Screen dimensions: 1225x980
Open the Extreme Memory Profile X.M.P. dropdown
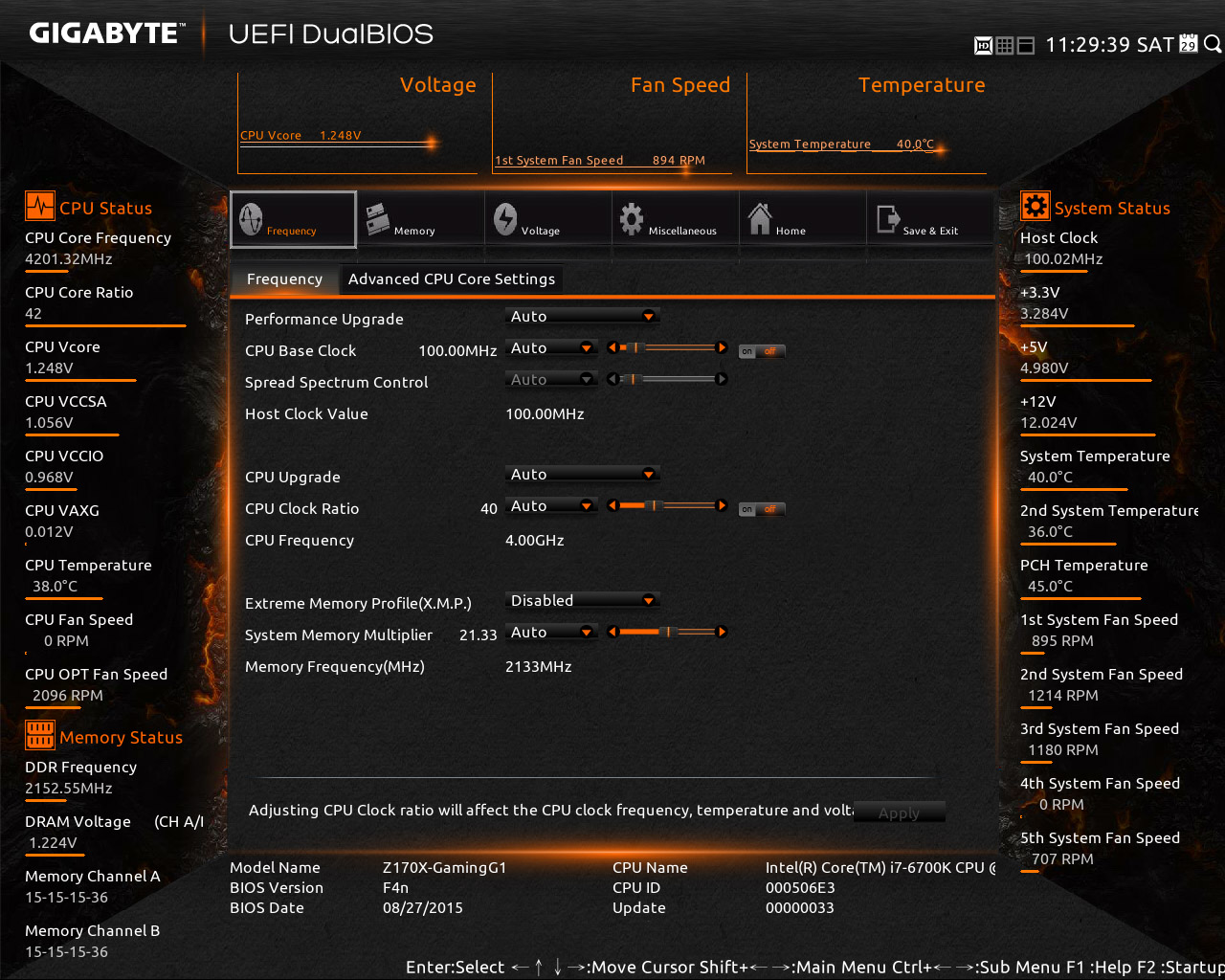point(582,601)
